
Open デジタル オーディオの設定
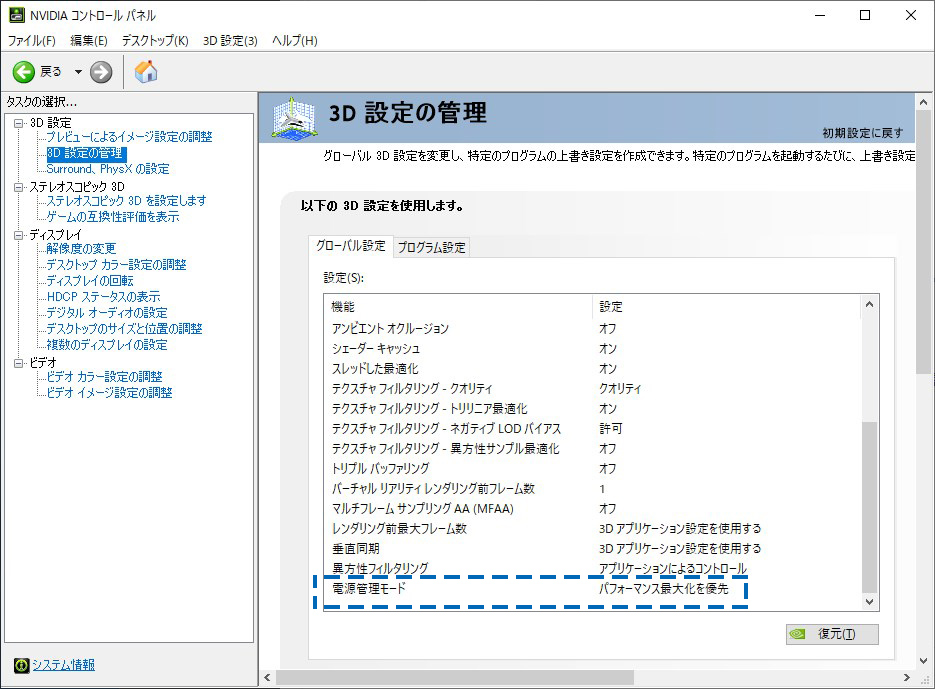[x=107, y=313]
